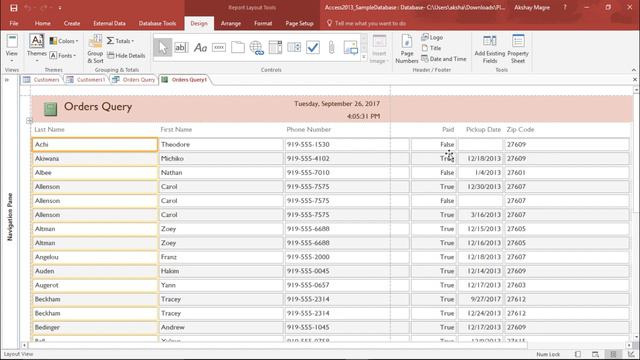Select the Achi last name cell
The height and width of the screenshot is (360, 640).
pyautogui.click(x=94, y=144)
